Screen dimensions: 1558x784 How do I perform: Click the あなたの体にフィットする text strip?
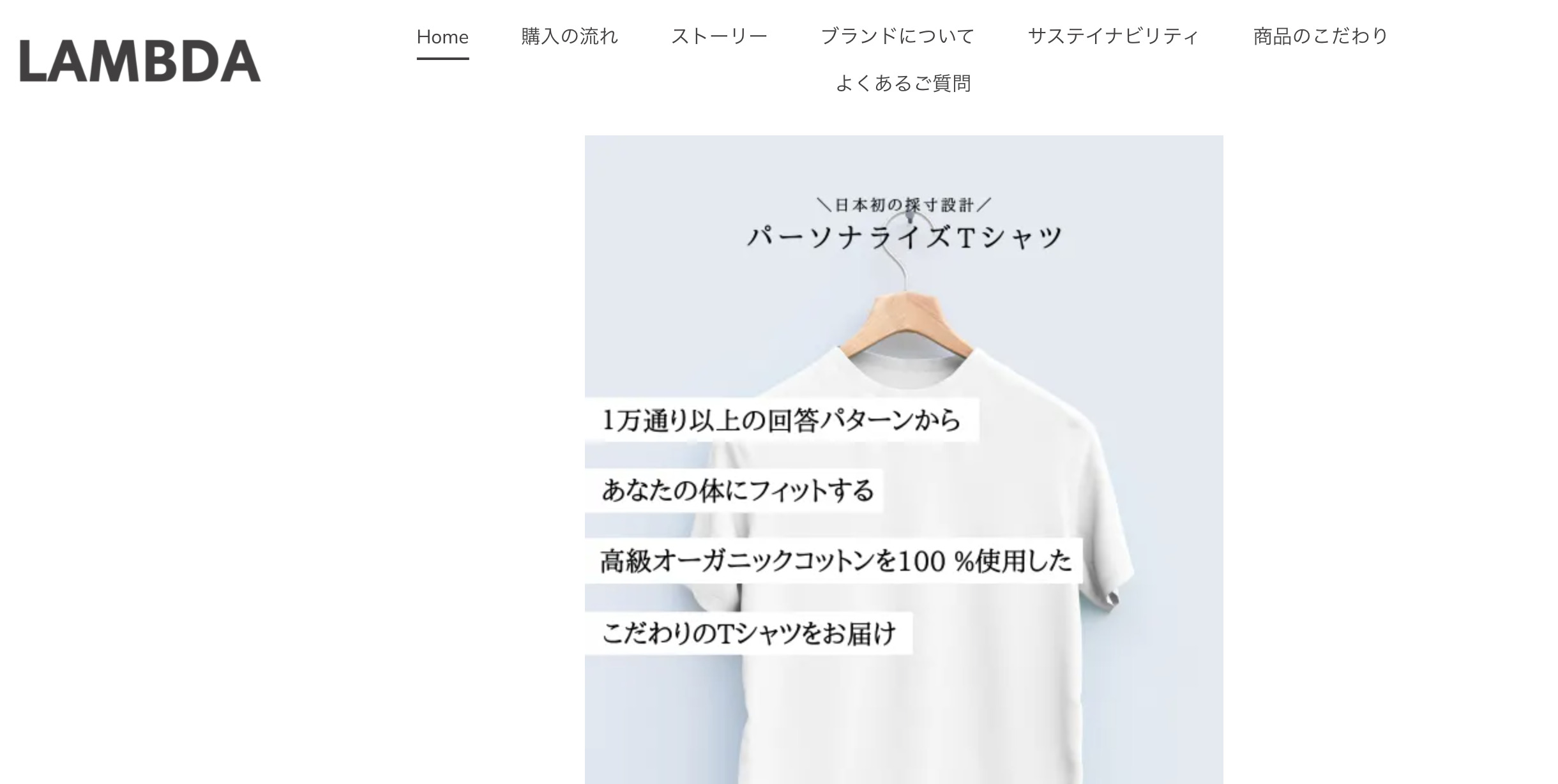tap(734, 490)
